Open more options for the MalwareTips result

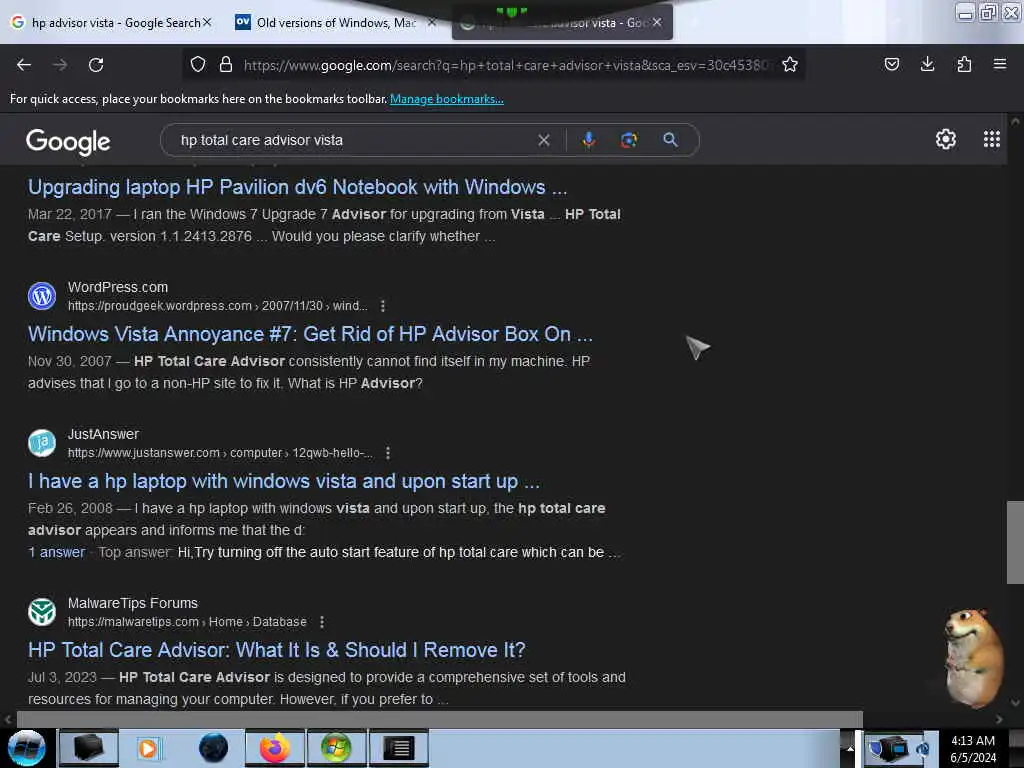pos(322,622)
